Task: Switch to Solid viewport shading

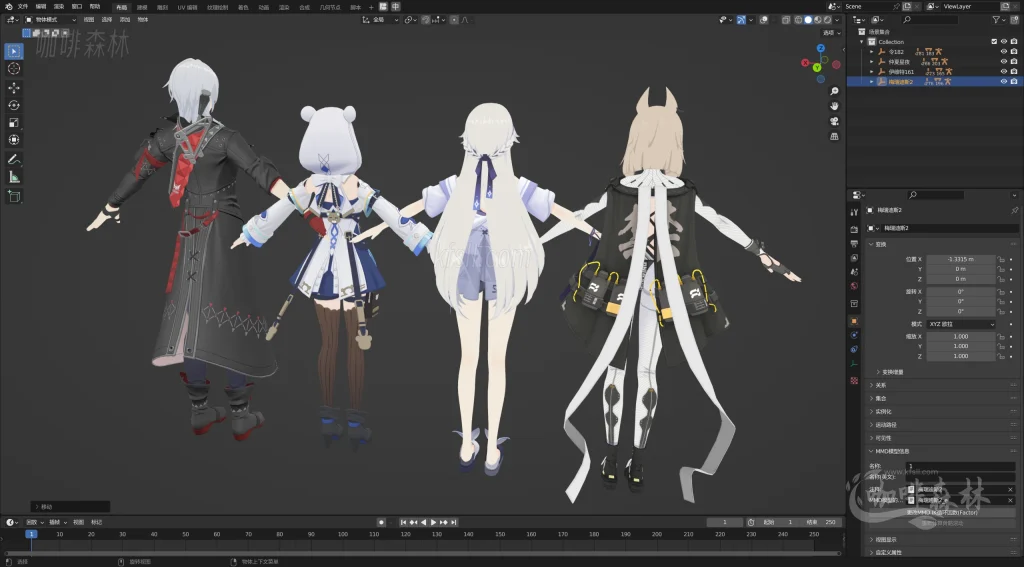Action: pos(808,20)
